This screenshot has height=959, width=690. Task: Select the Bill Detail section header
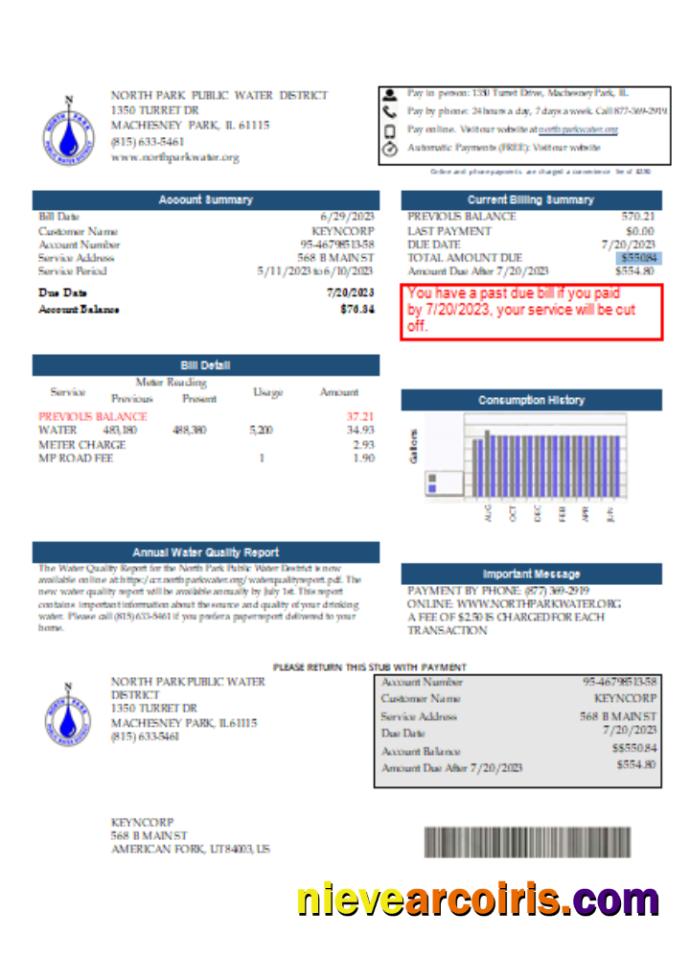coord(205,366)
